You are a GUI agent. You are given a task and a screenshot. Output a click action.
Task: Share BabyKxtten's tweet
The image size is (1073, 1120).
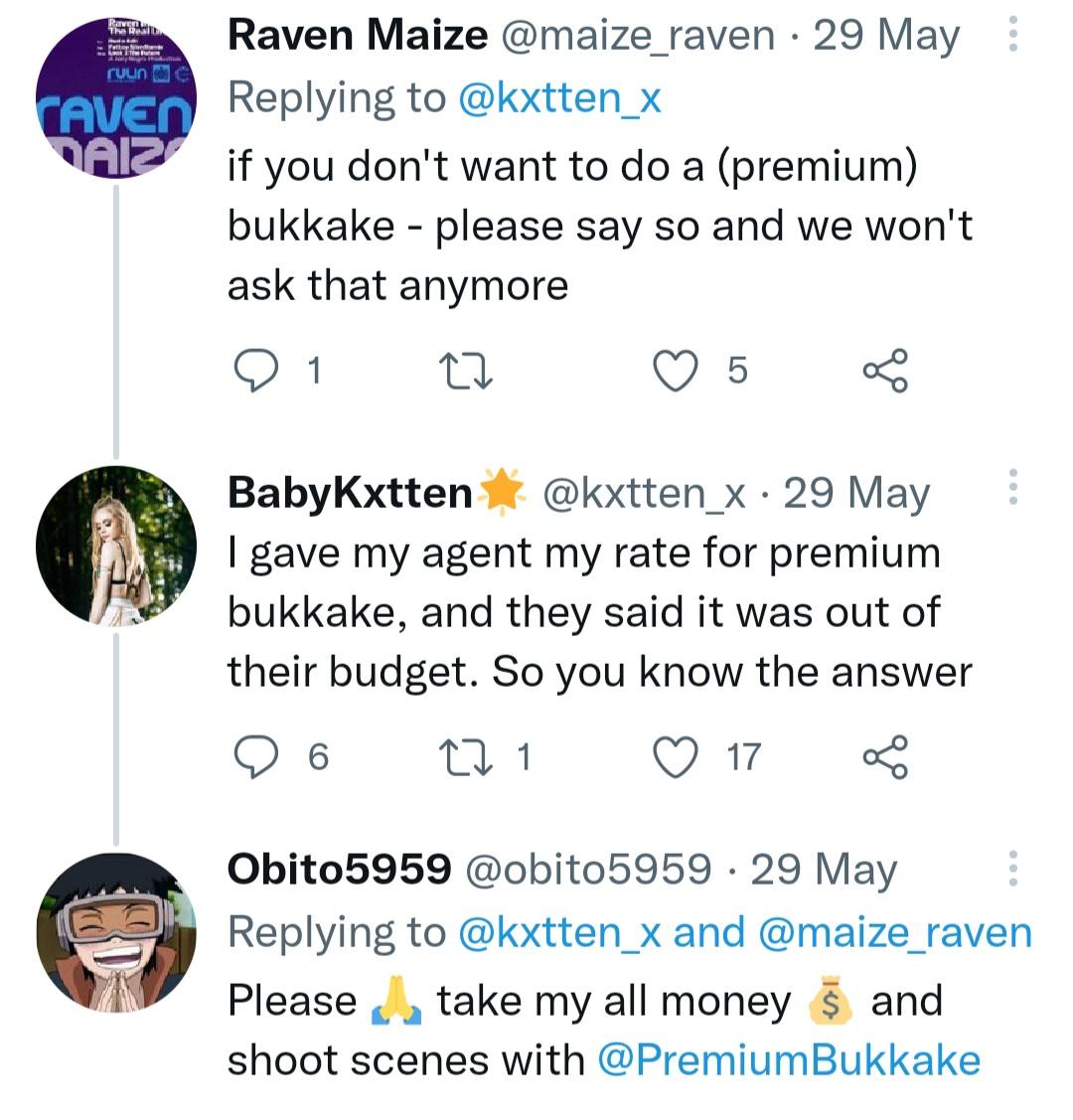(x=884, y=757)
